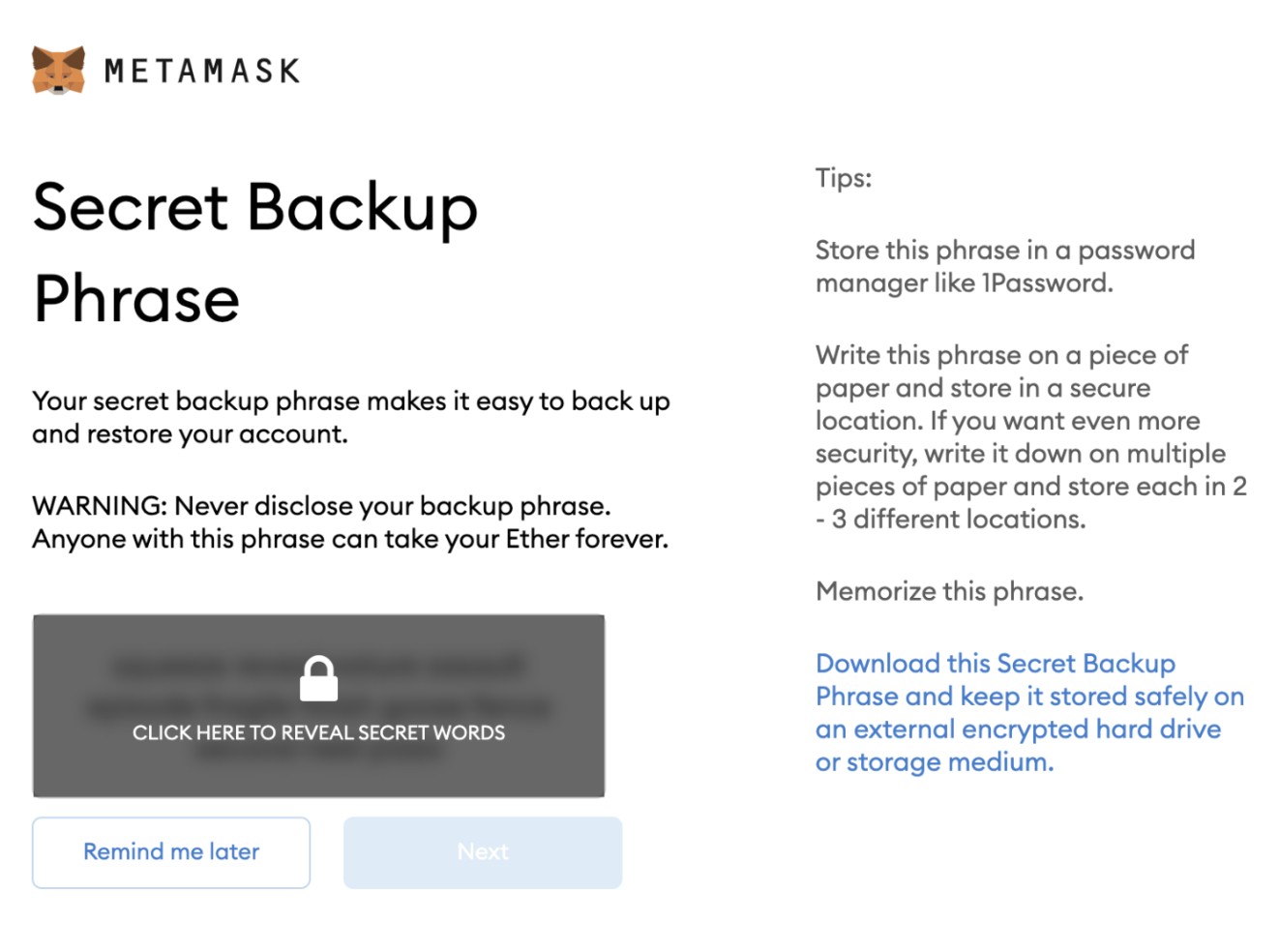Click the 'Write this phrase on a piece of paper' tip
Viewport: 1279px width, 952px height.
[1000, 355]
